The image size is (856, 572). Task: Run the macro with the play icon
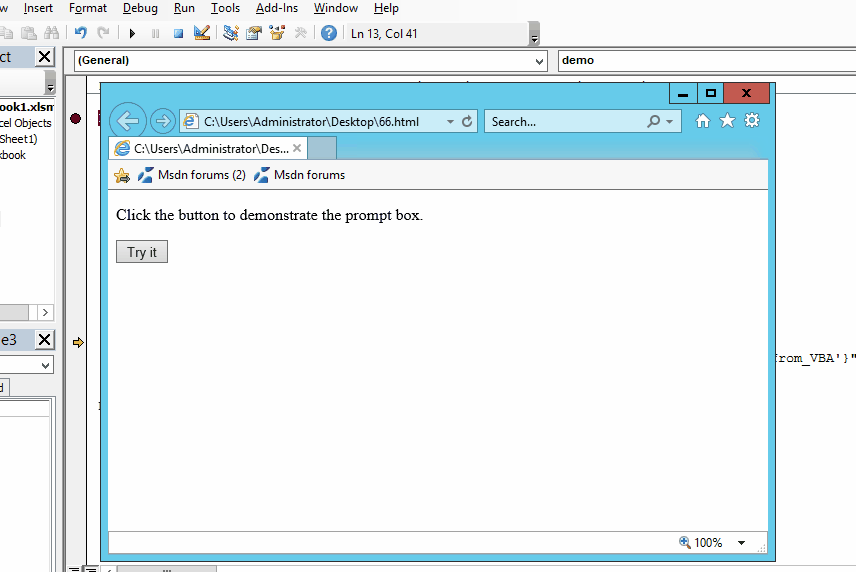pyautogui.click(x=132, y=34)
